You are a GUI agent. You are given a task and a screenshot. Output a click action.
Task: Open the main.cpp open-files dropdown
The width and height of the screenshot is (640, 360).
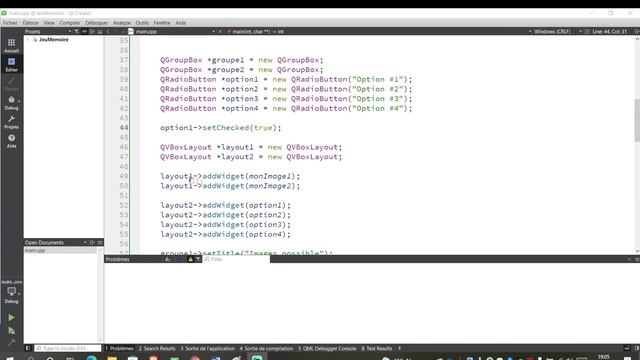point(213,31)
